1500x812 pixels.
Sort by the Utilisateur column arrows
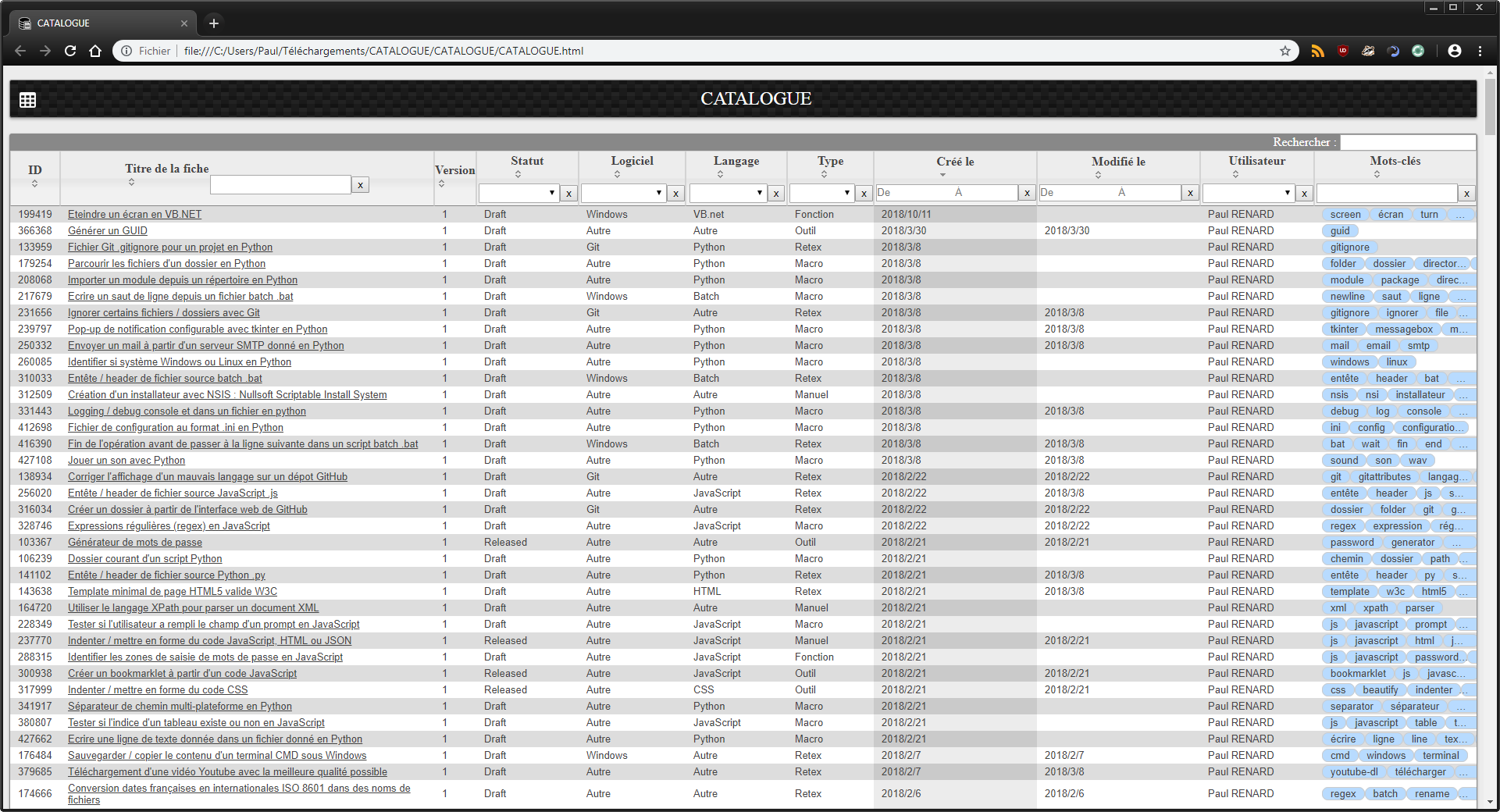[x=1235, y=174]
